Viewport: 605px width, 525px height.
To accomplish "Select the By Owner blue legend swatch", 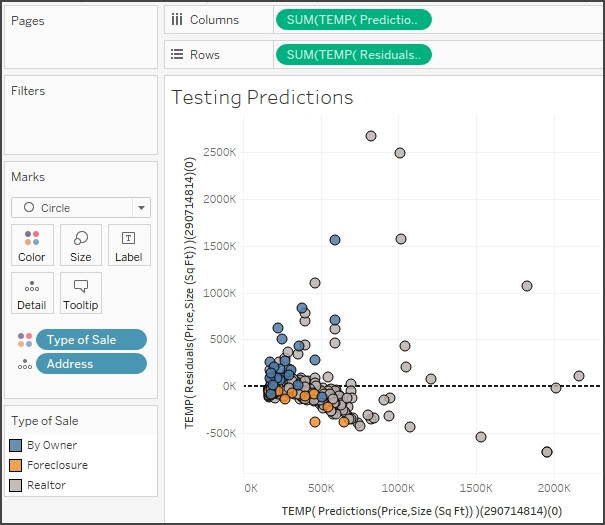I will click(16, 445).
